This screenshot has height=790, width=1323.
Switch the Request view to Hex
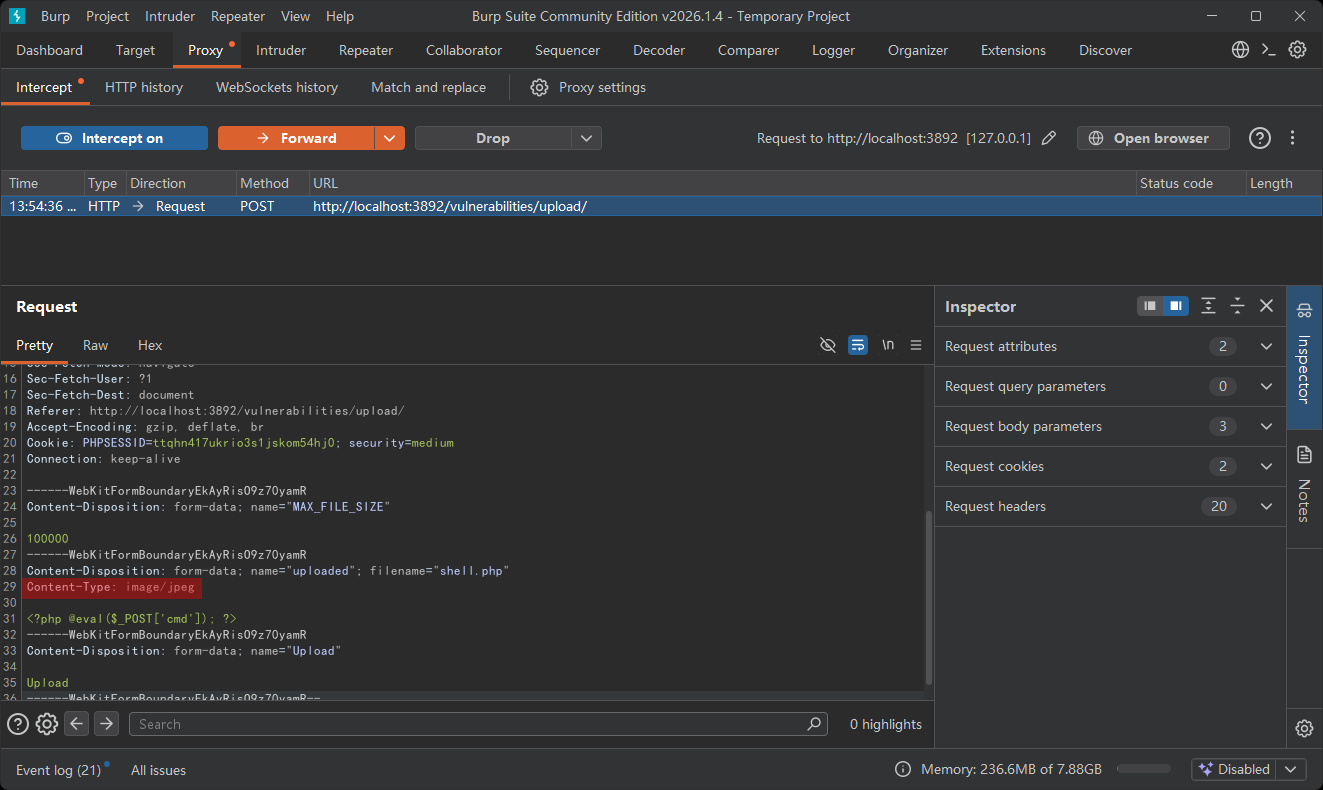[x=150, y=345]
